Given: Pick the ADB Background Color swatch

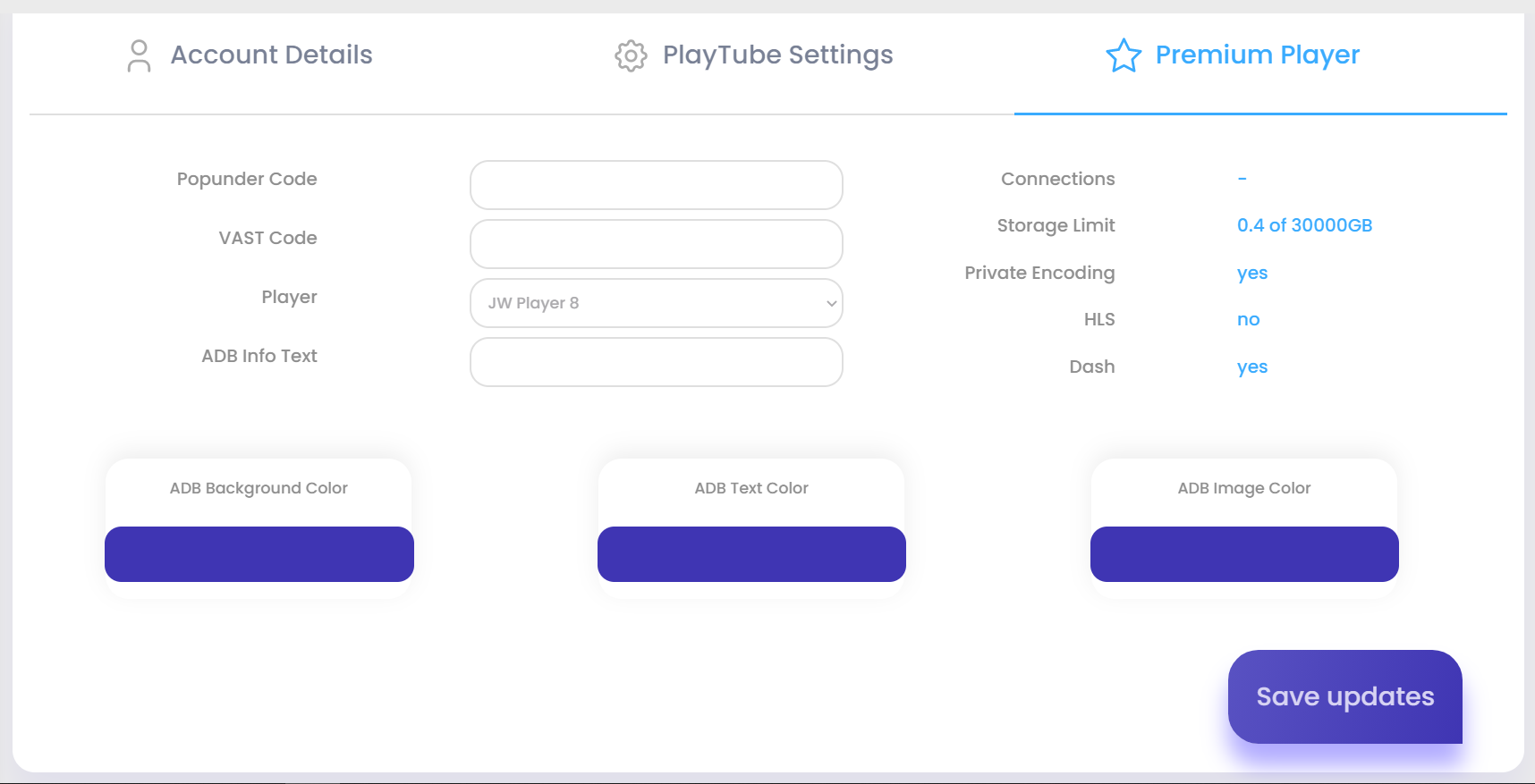Looking at the screenshot, I should pyautogui.click(x=259, y=554).
